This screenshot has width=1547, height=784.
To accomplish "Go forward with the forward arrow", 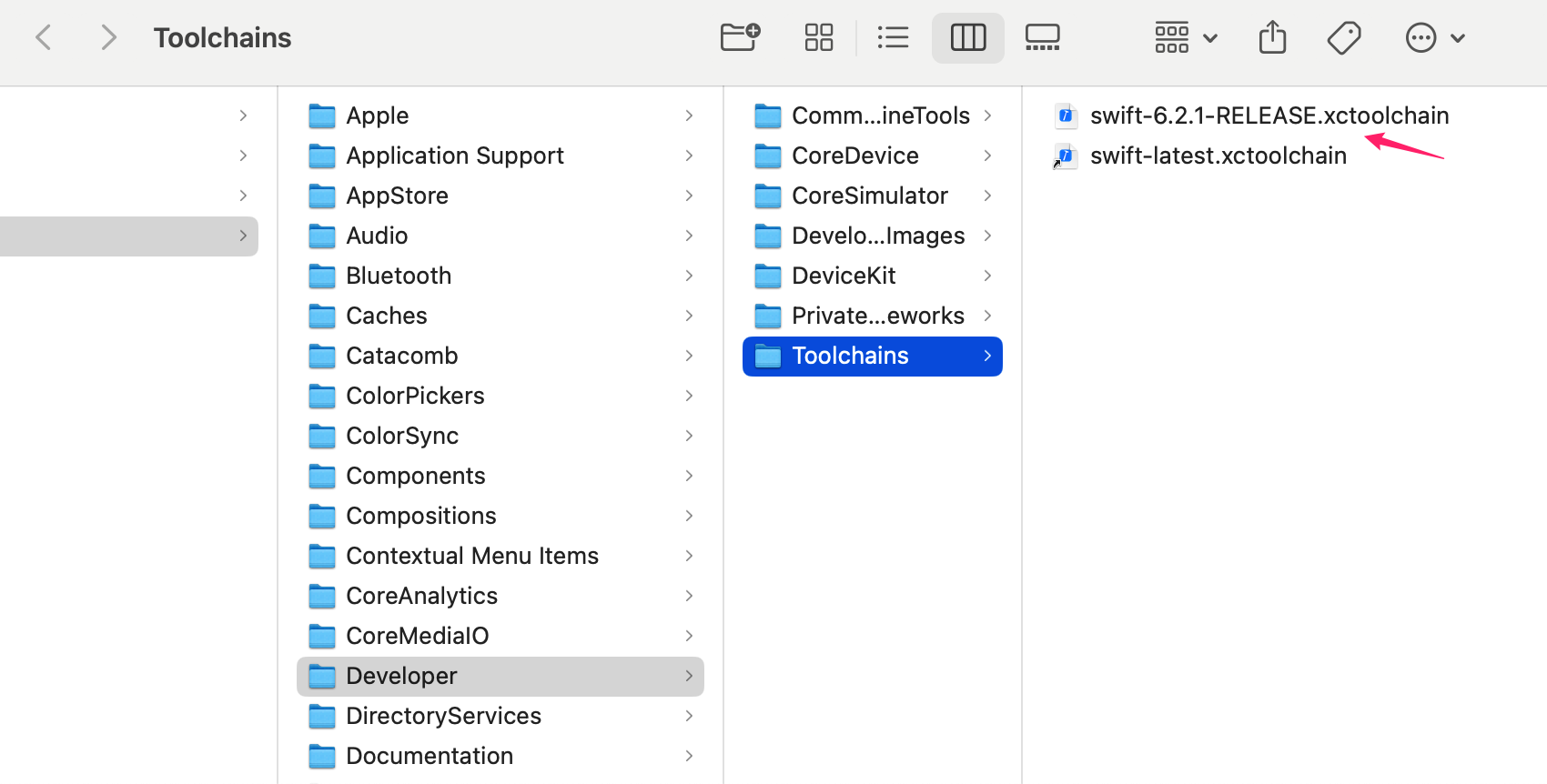I will [x=108, y=37].
